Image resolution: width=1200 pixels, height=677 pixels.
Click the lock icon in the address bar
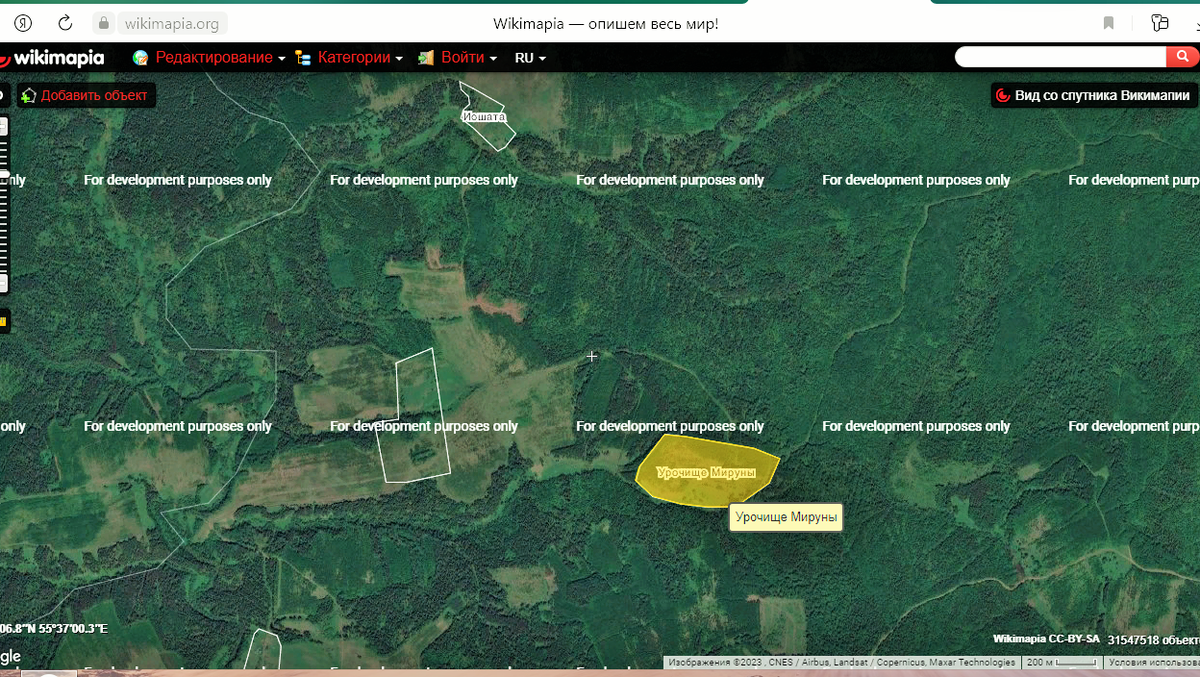coord(104,22)
